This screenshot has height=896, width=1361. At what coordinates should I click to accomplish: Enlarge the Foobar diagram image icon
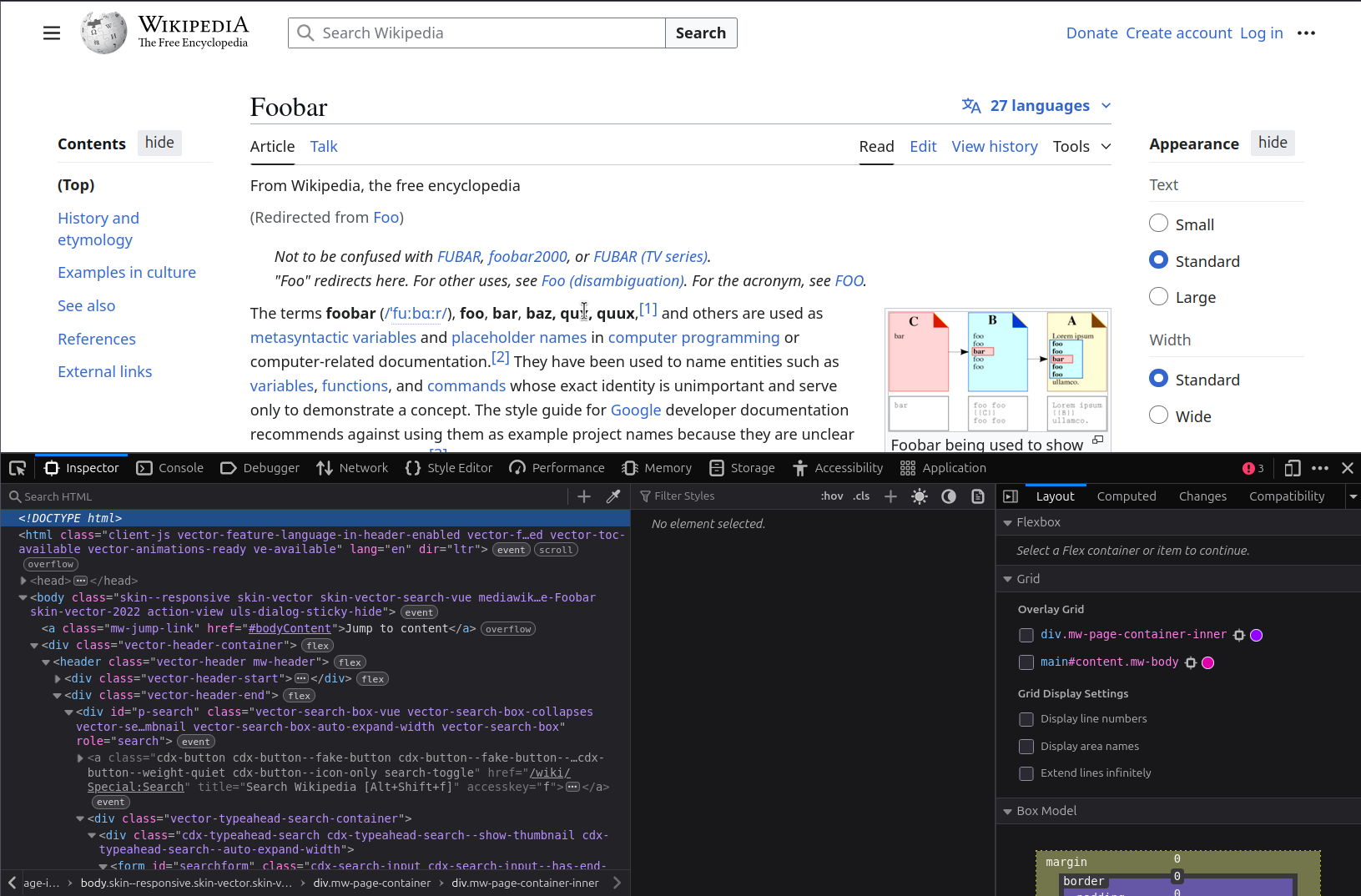pos(1098,440)
